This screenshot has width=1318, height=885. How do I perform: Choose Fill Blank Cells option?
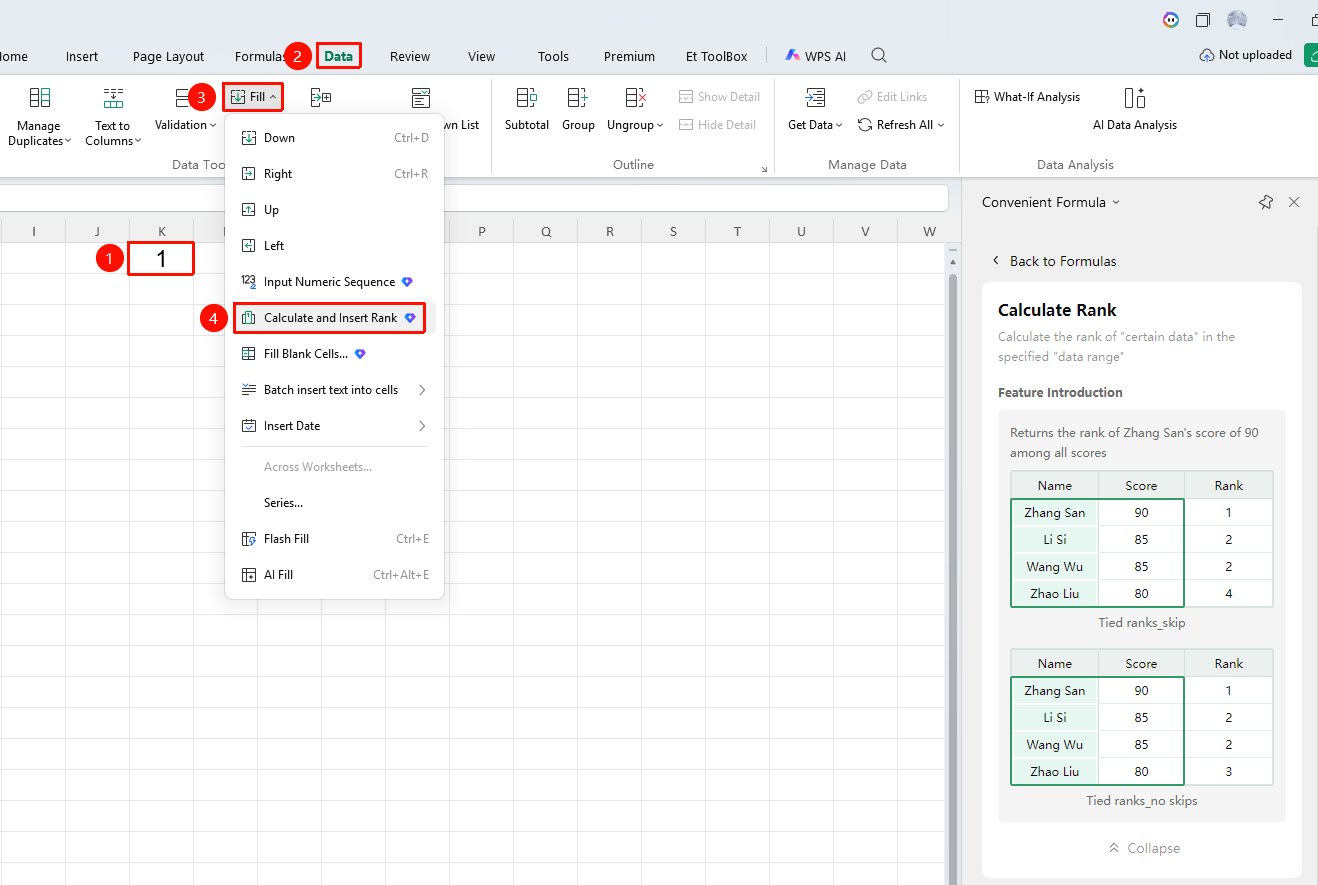pyautogui.click(x=335, y=354)
